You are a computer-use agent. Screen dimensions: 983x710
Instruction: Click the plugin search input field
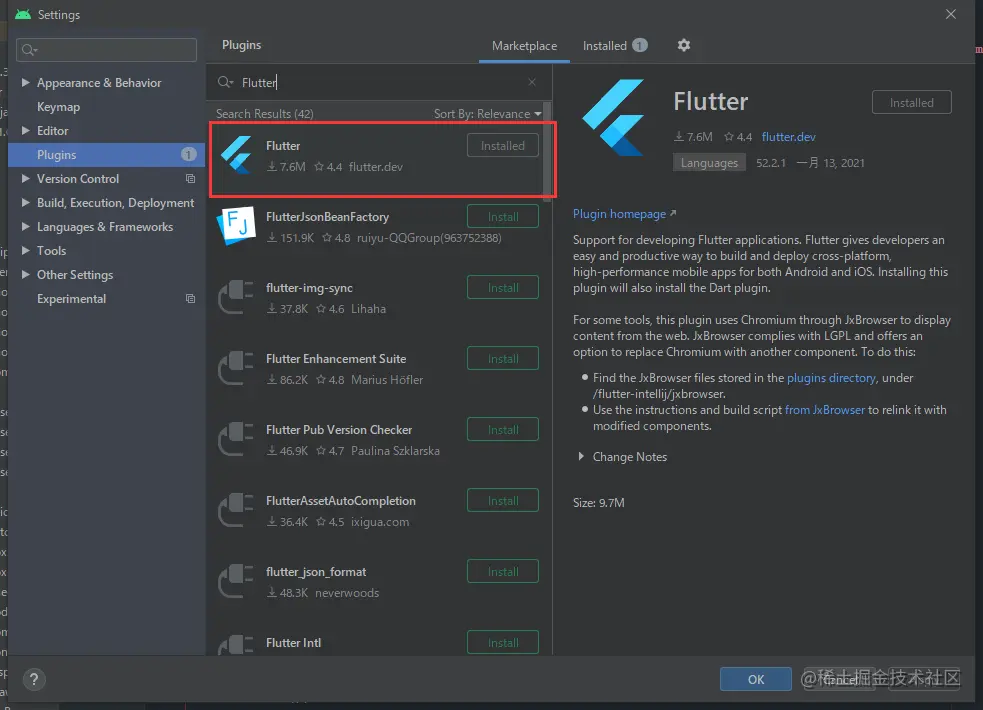point(380,83)
